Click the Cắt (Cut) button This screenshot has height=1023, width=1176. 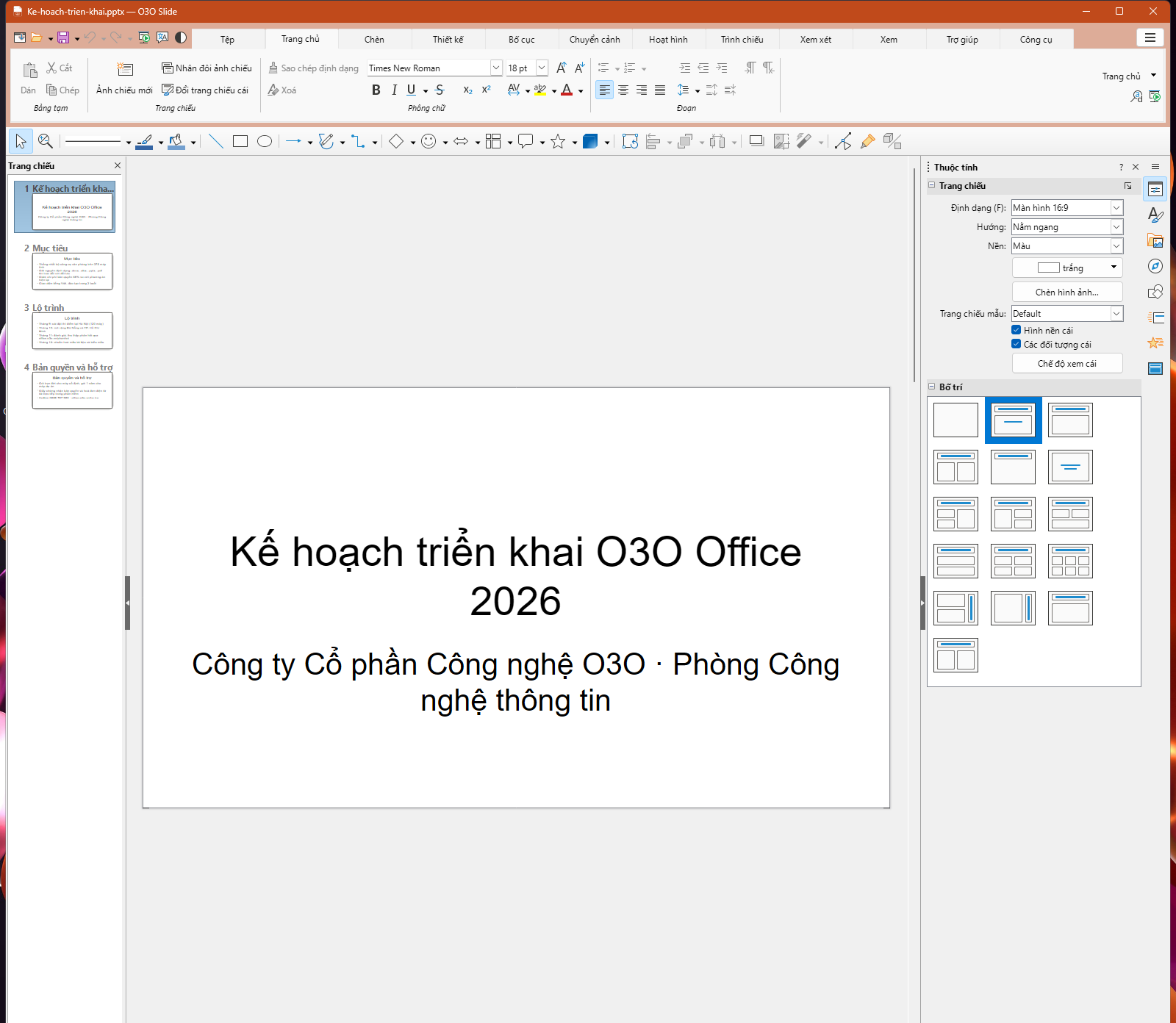coord(60,68)
